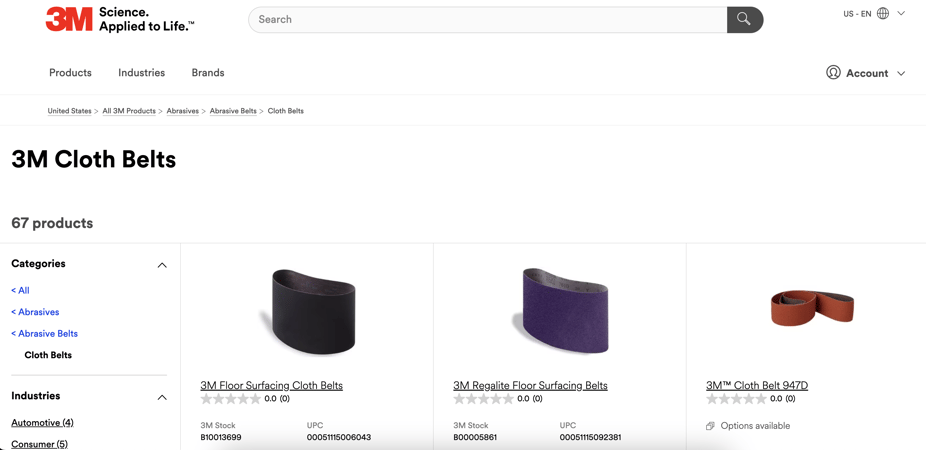Click the 3M logo

(69, 19)
